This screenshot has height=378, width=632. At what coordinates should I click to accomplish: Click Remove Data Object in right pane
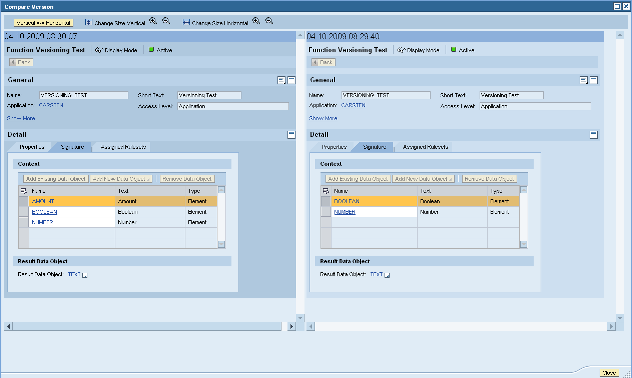coord(489,179)
